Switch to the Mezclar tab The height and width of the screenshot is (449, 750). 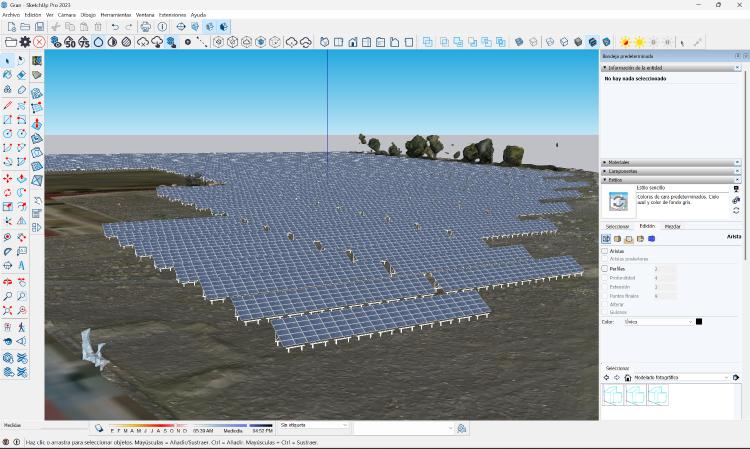[673, 227]
